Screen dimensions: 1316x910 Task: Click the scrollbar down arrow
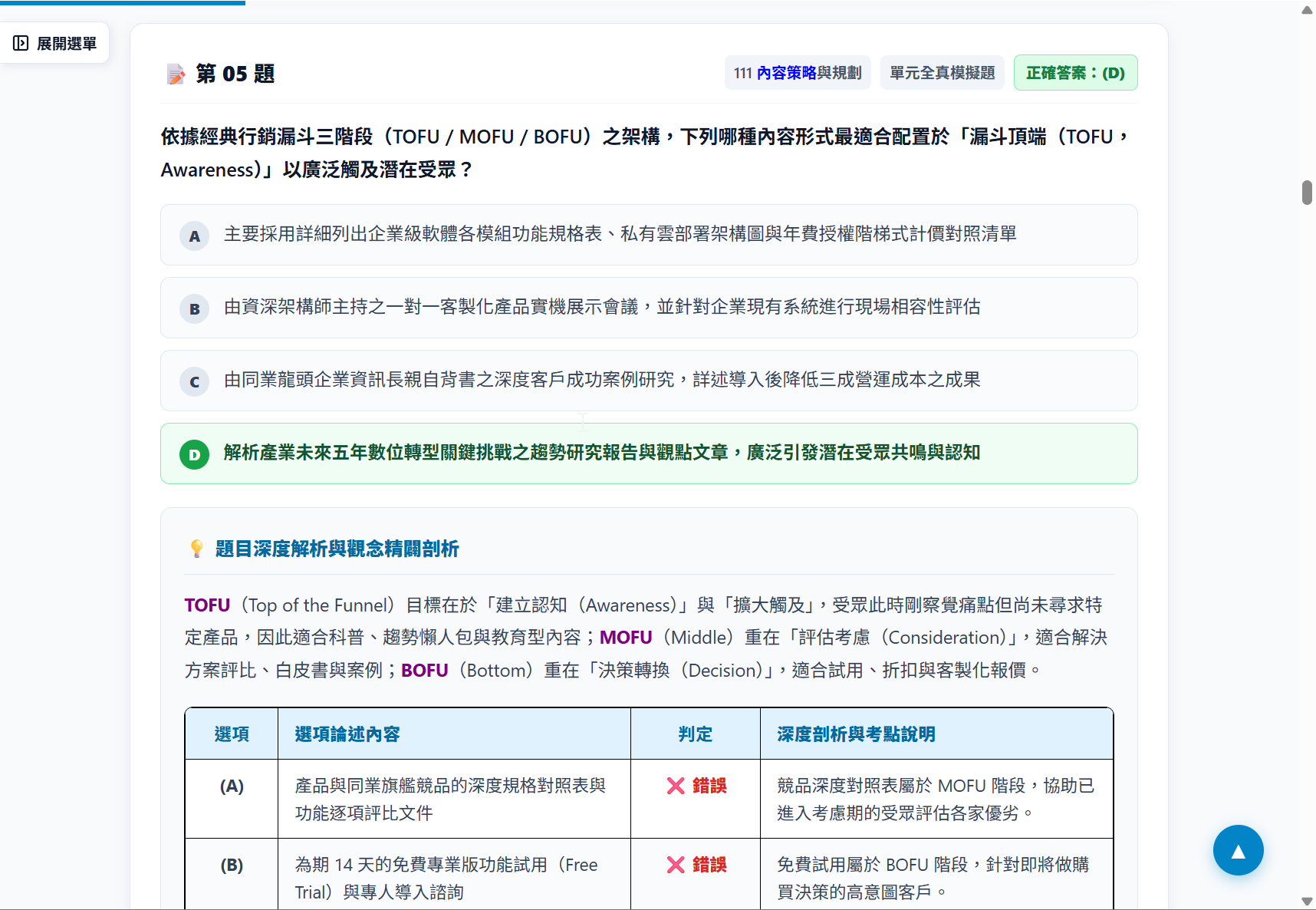[1307, 902]
